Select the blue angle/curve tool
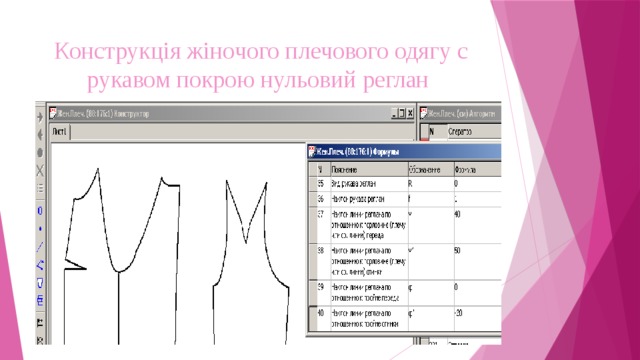This screenshot has width=640, height=360. (x=40, y=265)
